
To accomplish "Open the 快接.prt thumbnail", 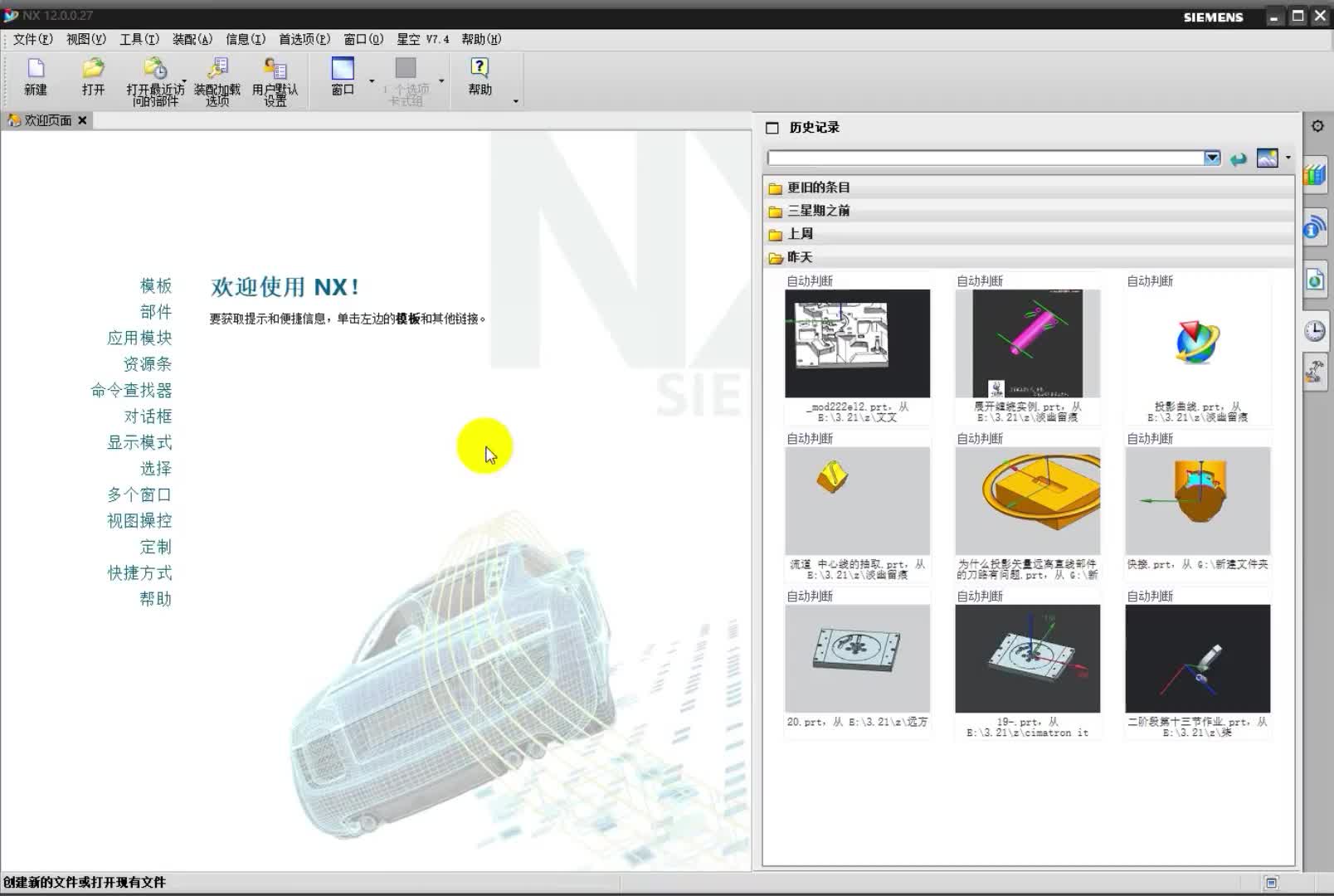I will click(1197, 501).
